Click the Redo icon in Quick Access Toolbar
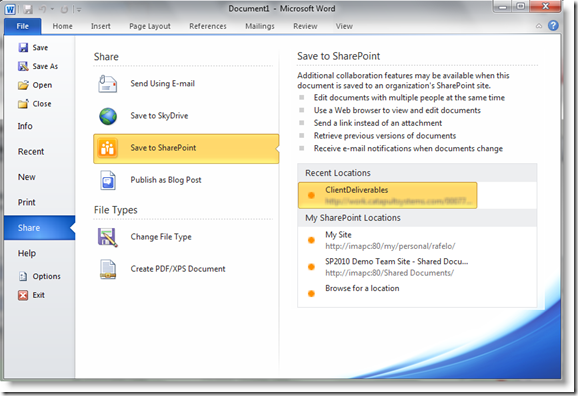Viewport: 578px width, 396px height. coord(64,9)
